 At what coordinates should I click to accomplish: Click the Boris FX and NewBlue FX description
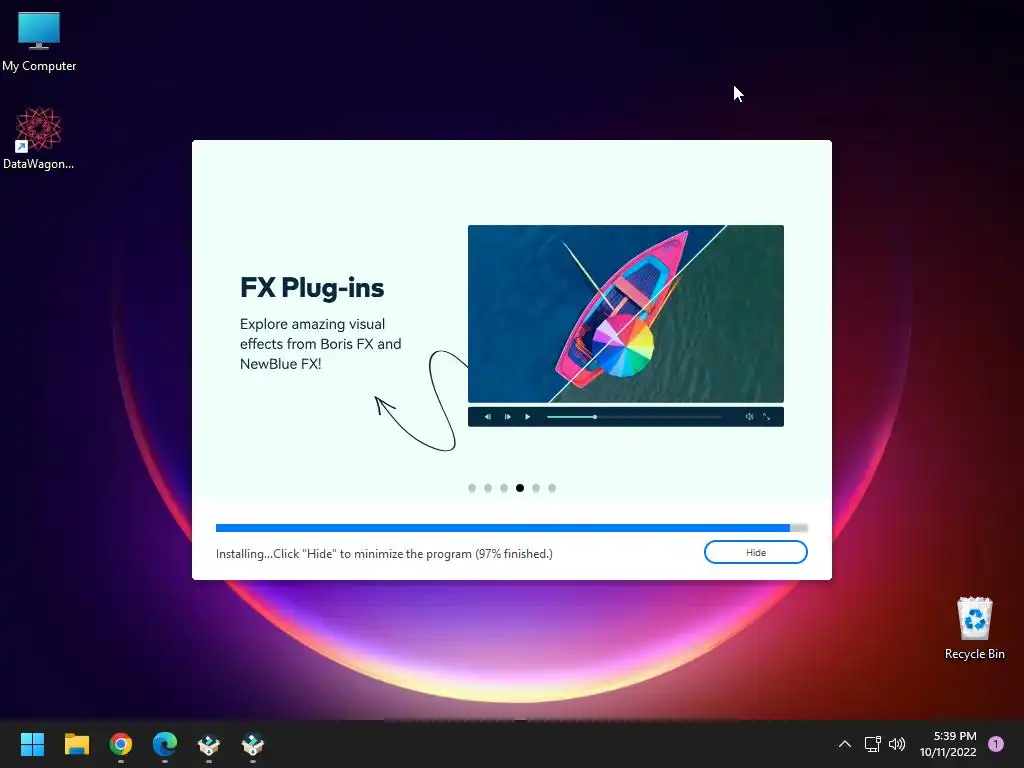click(x=320, y=344)
